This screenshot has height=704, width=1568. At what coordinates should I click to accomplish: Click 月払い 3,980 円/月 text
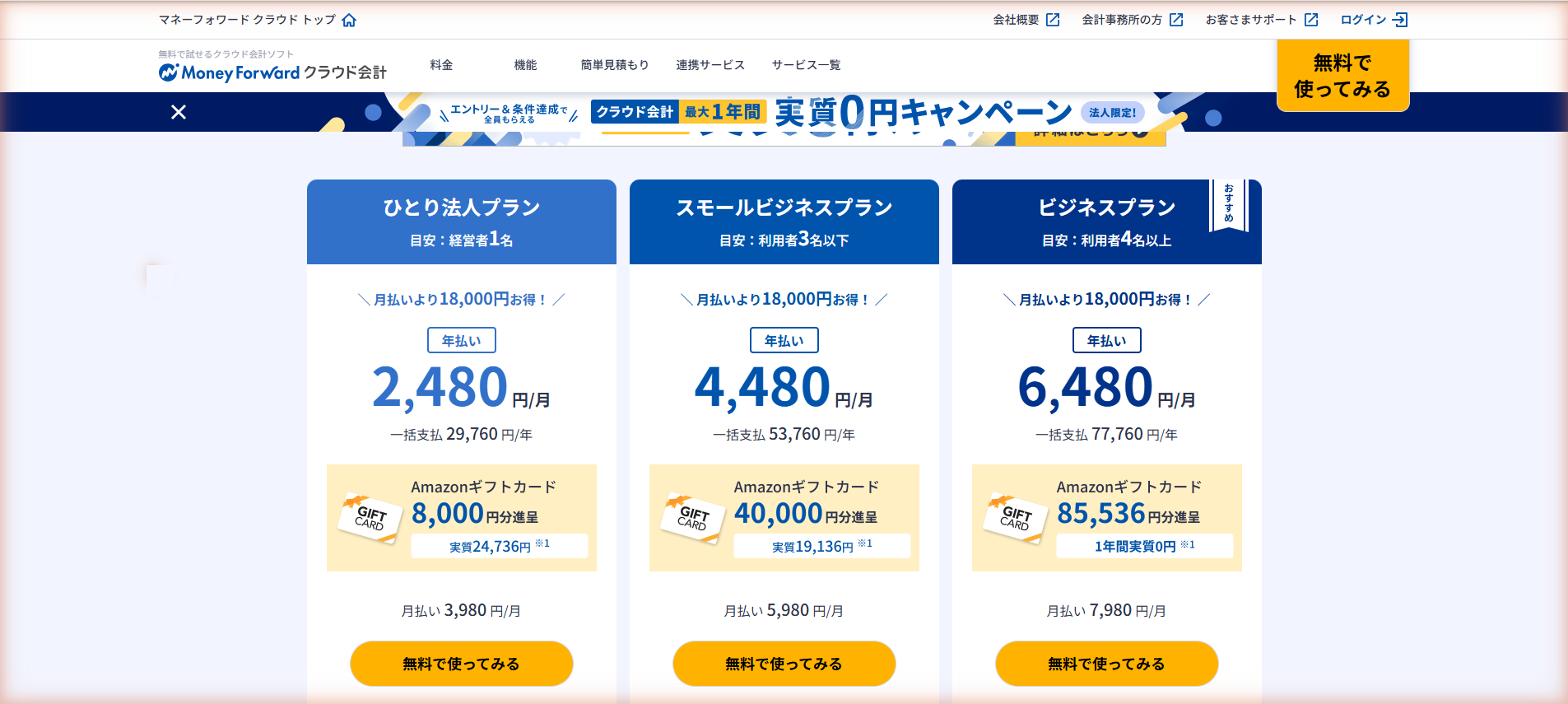click(461, 610)
